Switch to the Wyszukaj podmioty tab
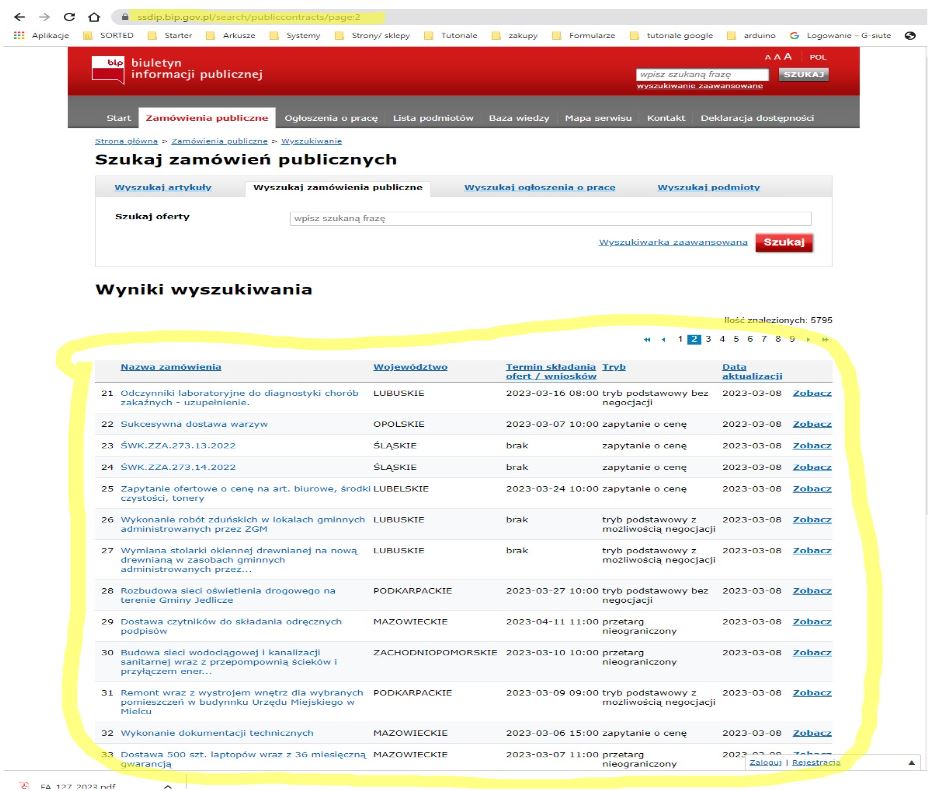931x791 pixels. tap(708, 187)
